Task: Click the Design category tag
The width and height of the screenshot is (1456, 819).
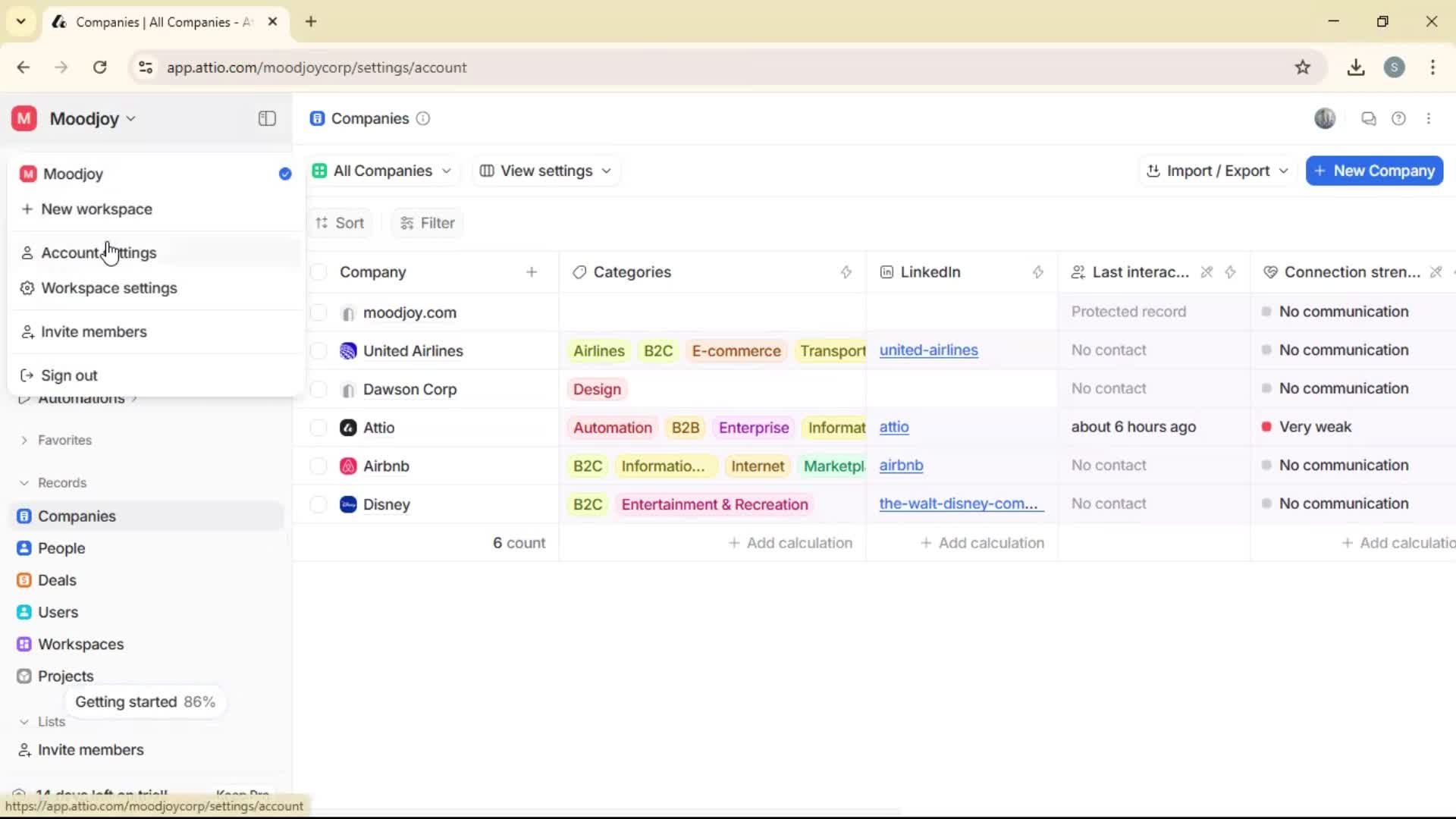Action: pos(597,390)
